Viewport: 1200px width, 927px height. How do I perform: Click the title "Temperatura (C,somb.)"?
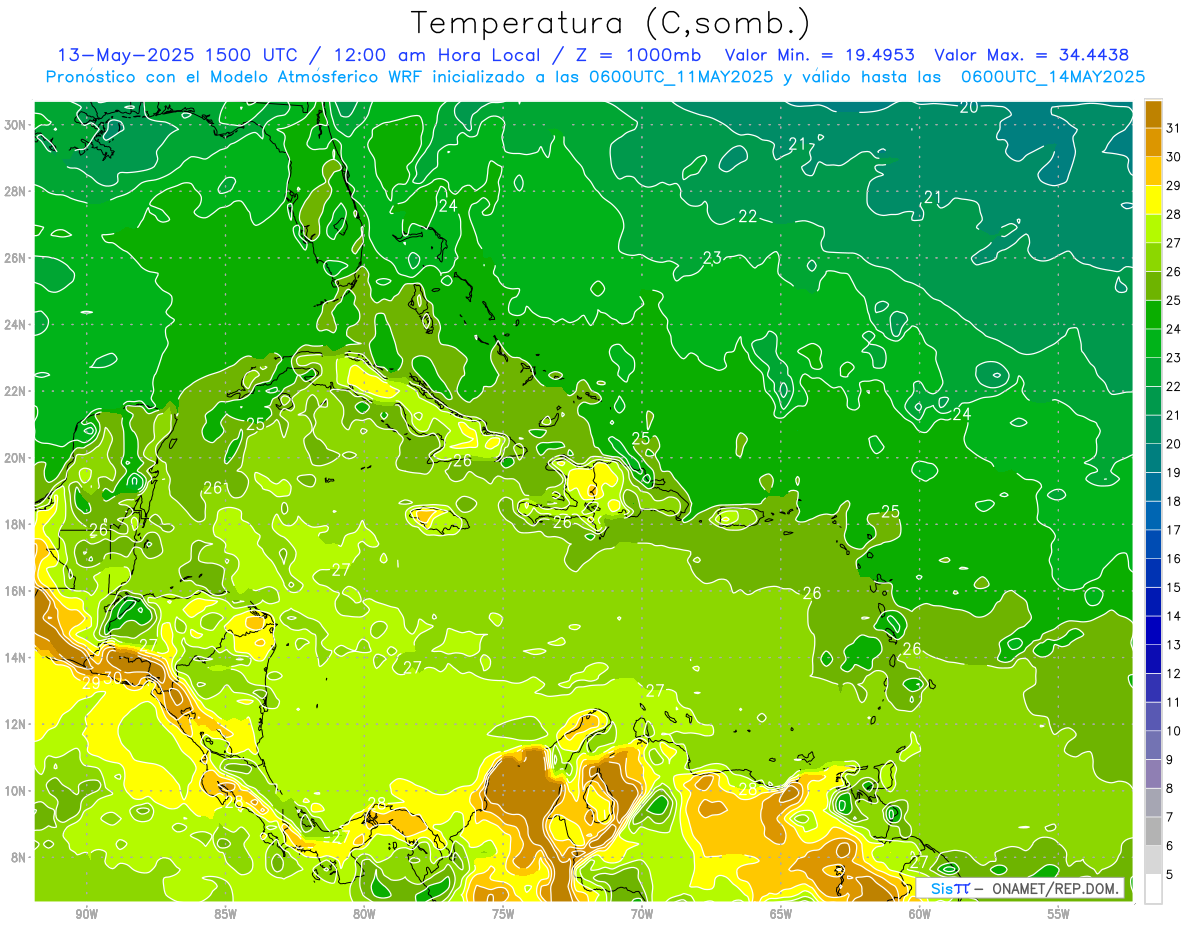(x=610, y=23)
